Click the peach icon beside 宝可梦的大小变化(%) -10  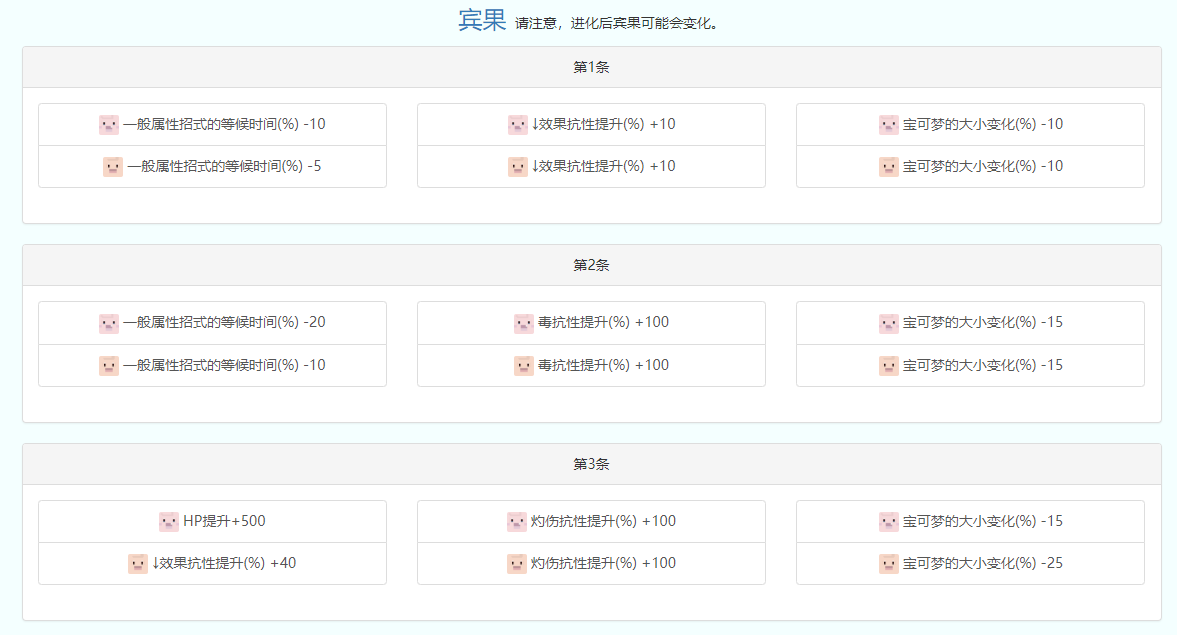889,167
